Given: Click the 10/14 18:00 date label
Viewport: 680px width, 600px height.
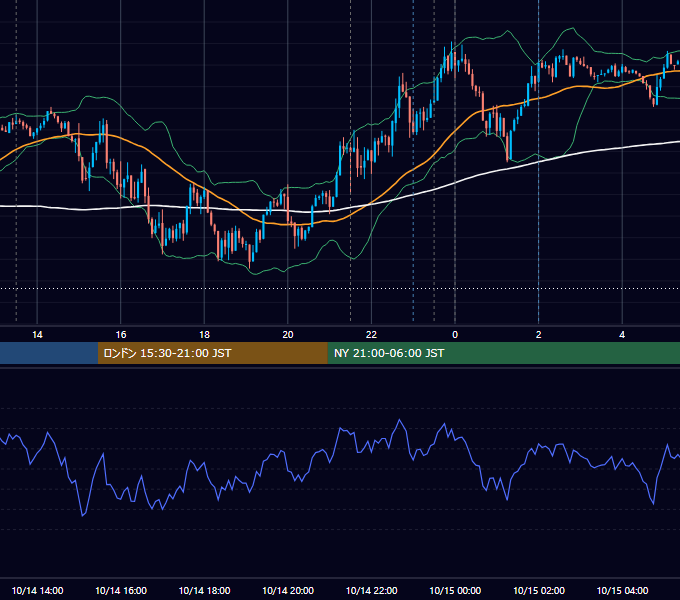Looking at the screenshot, I should click(204, 591).
